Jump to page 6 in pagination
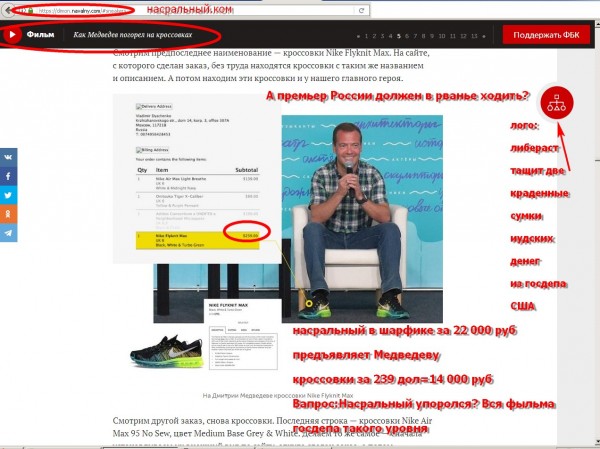The image size is (600, 449). coord(407,36)
